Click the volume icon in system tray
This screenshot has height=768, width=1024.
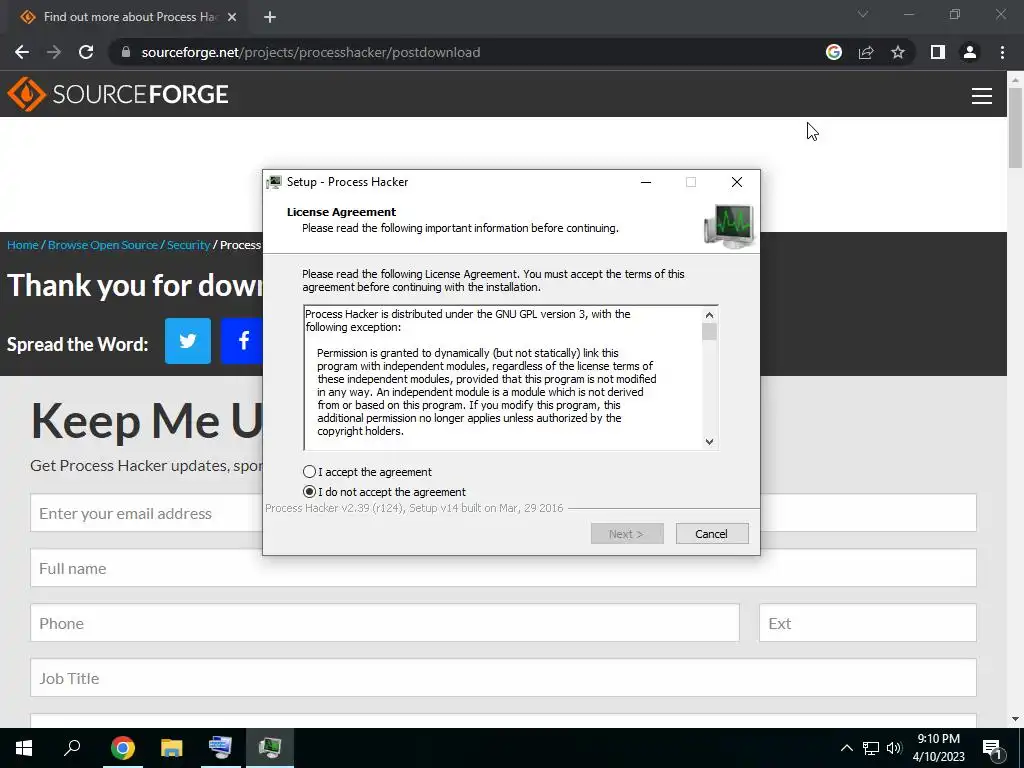pos(894,748)
